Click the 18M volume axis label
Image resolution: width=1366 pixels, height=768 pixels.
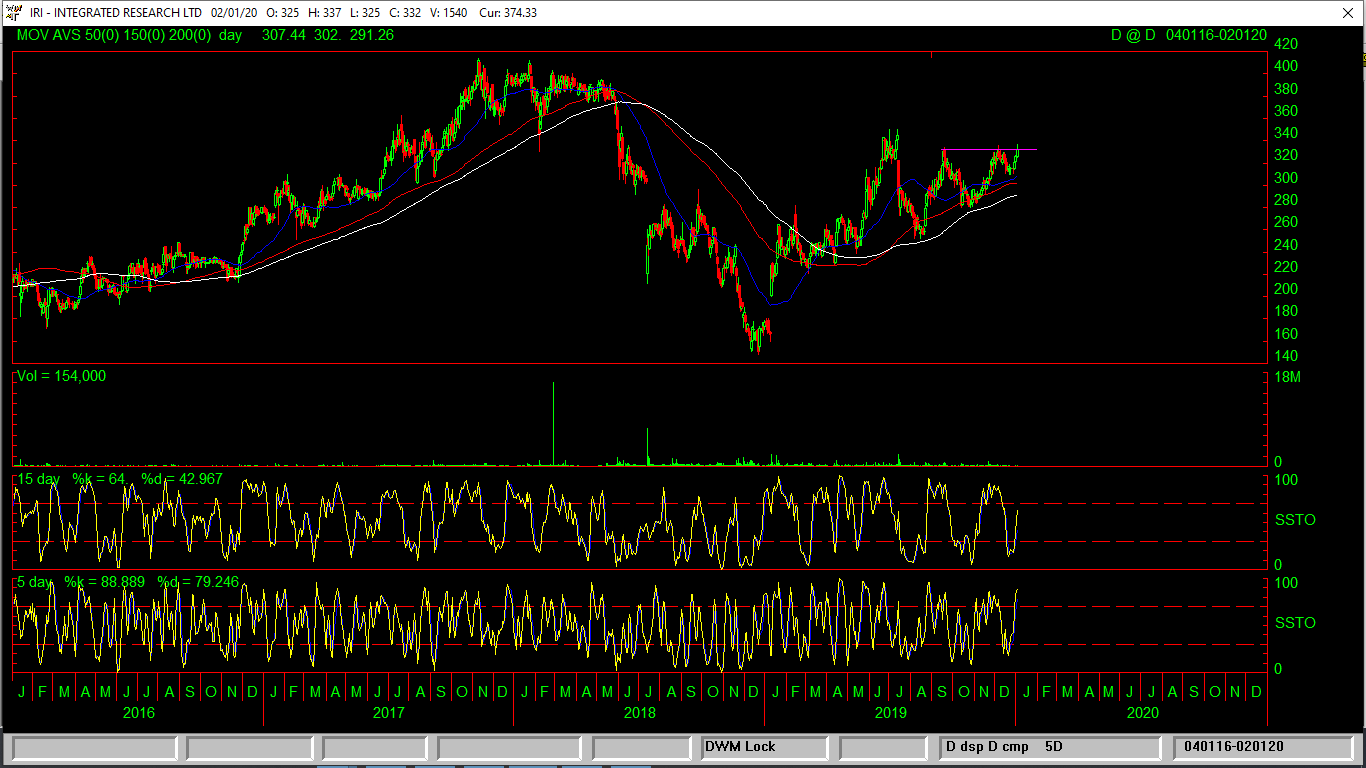[x=1288, y=378]
